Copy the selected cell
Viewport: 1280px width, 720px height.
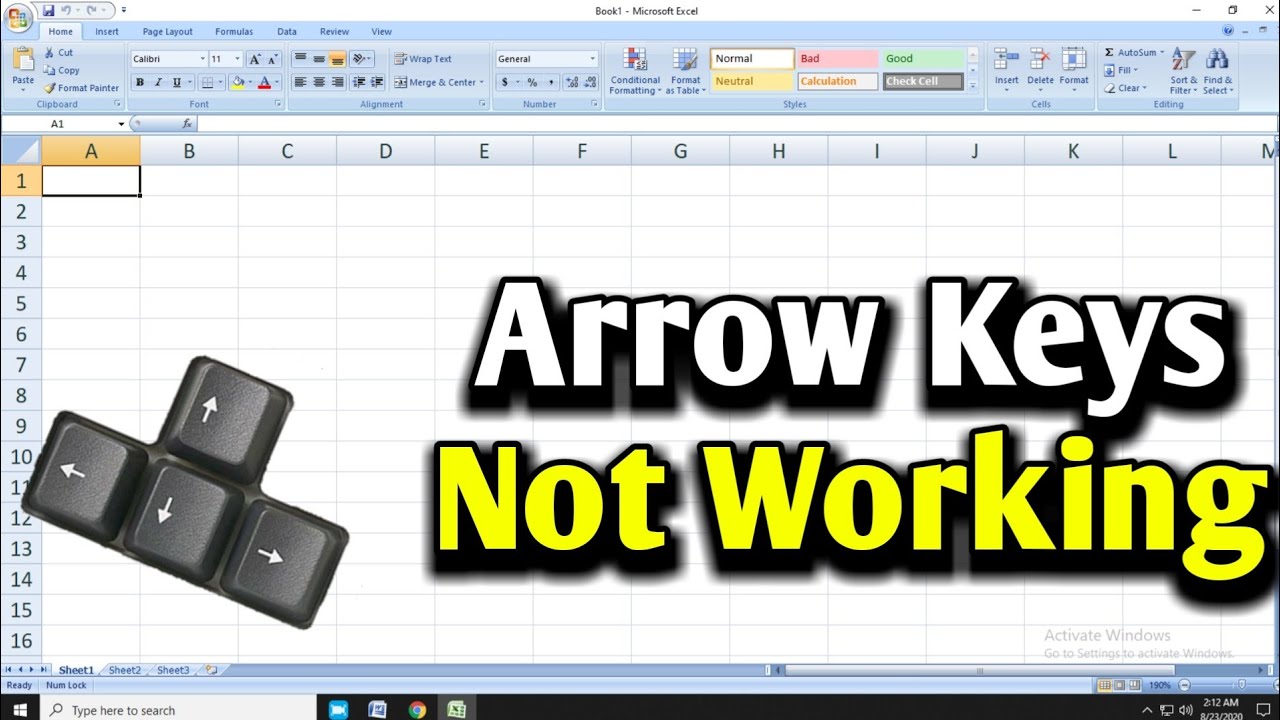62,70
